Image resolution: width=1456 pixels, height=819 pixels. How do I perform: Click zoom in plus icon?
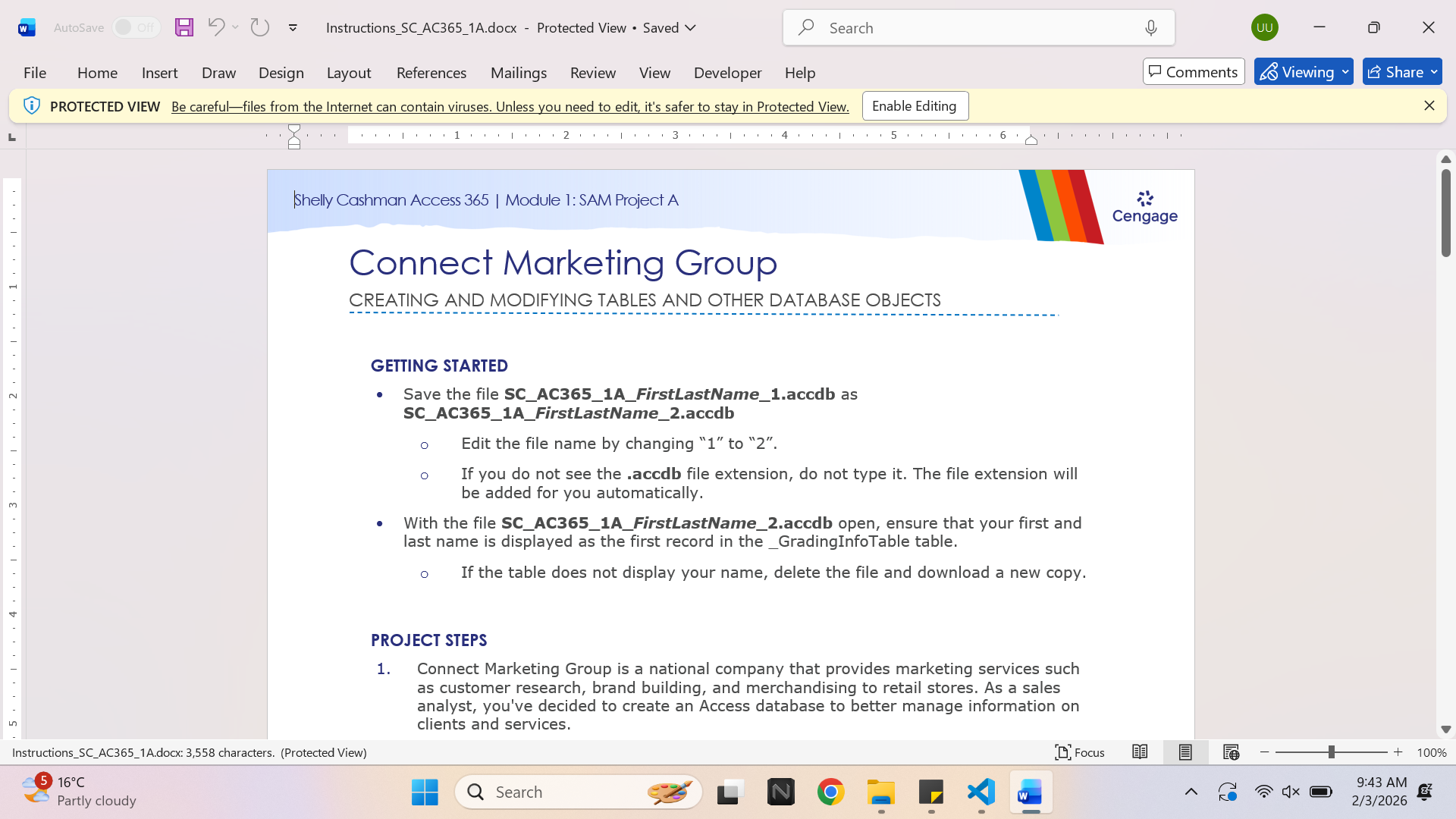[1398, 752]
